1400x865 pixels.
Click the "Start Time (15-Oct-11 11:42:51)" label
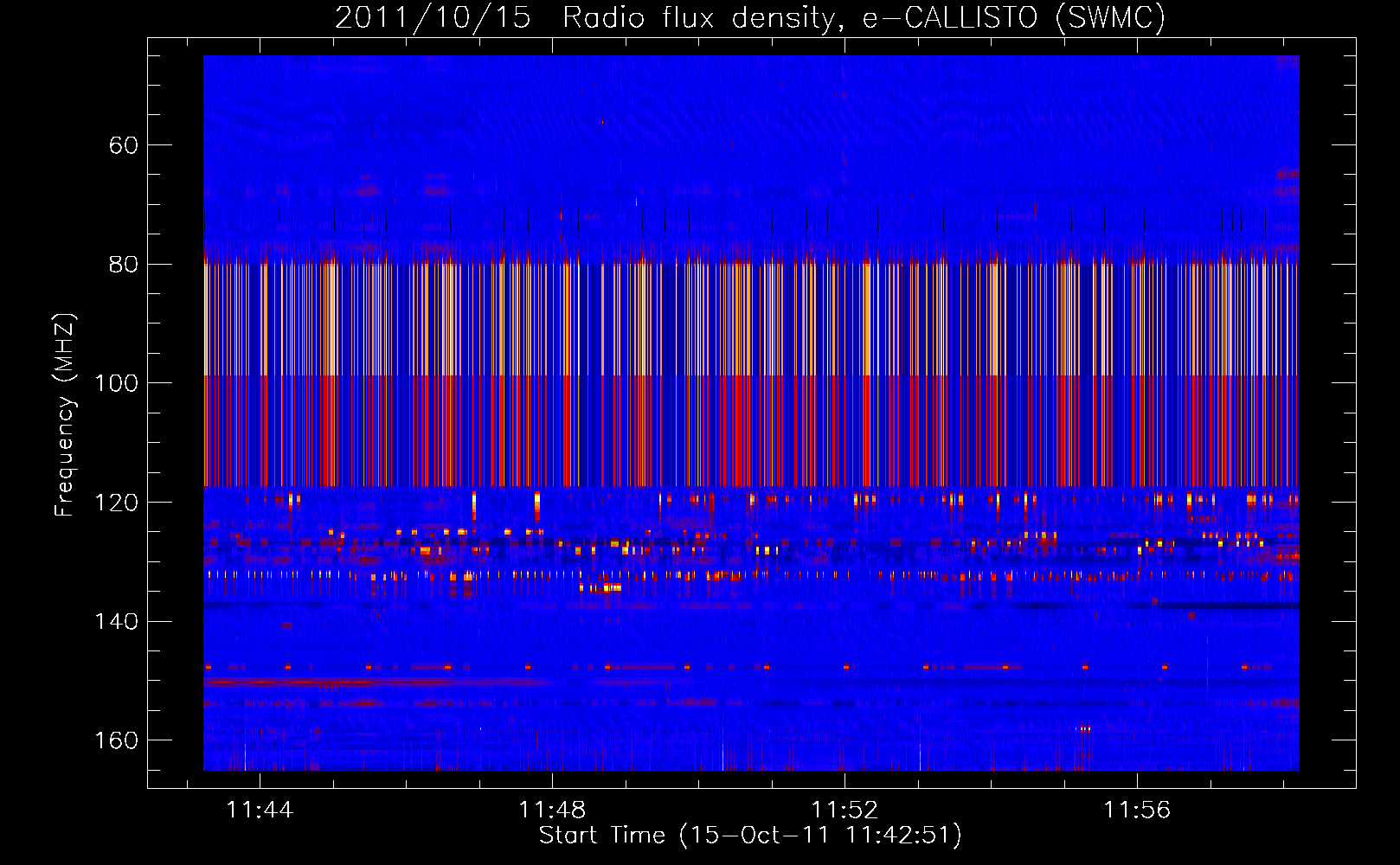[x=750, y=836]
